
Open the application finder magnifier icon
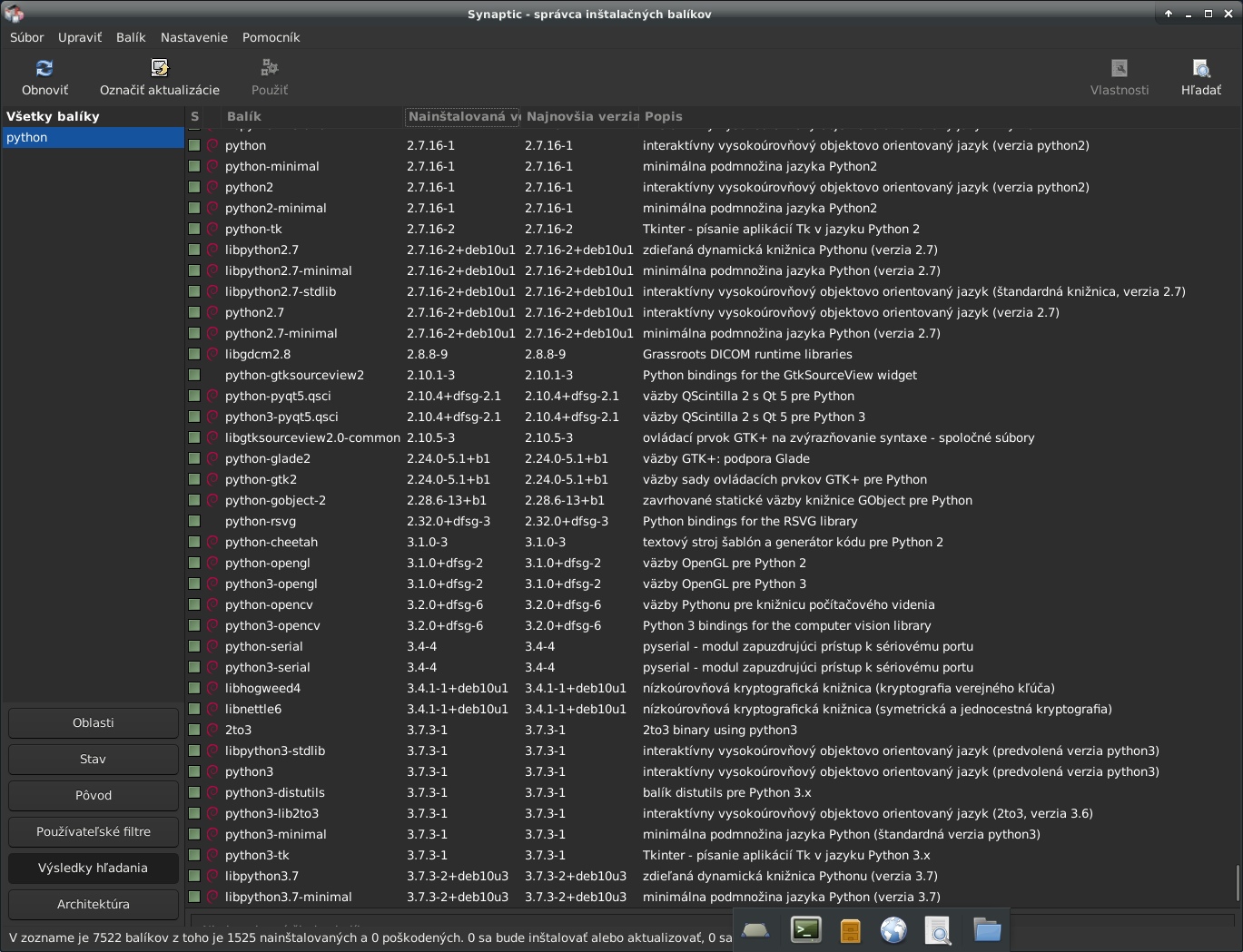938,930
